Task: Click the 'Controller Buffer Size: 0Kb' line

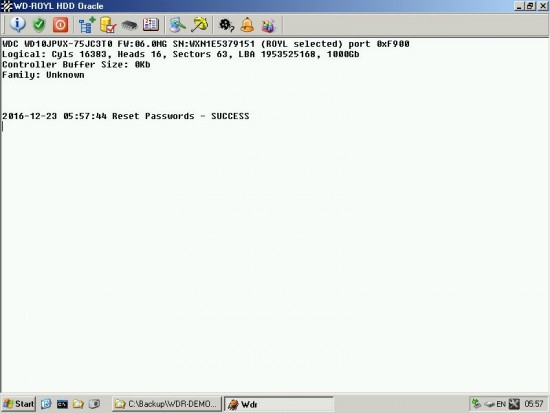Action: [76, 65]
